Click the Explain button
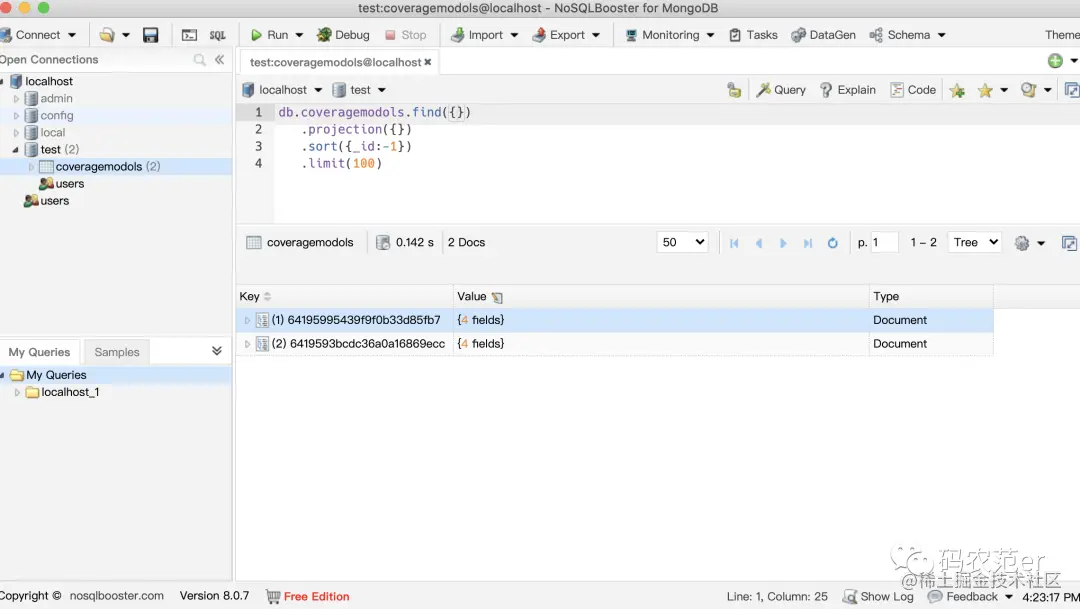Image resolution: width=1080 pixels, height=609 pixels. pyautogui.click(x=848, y=90)
